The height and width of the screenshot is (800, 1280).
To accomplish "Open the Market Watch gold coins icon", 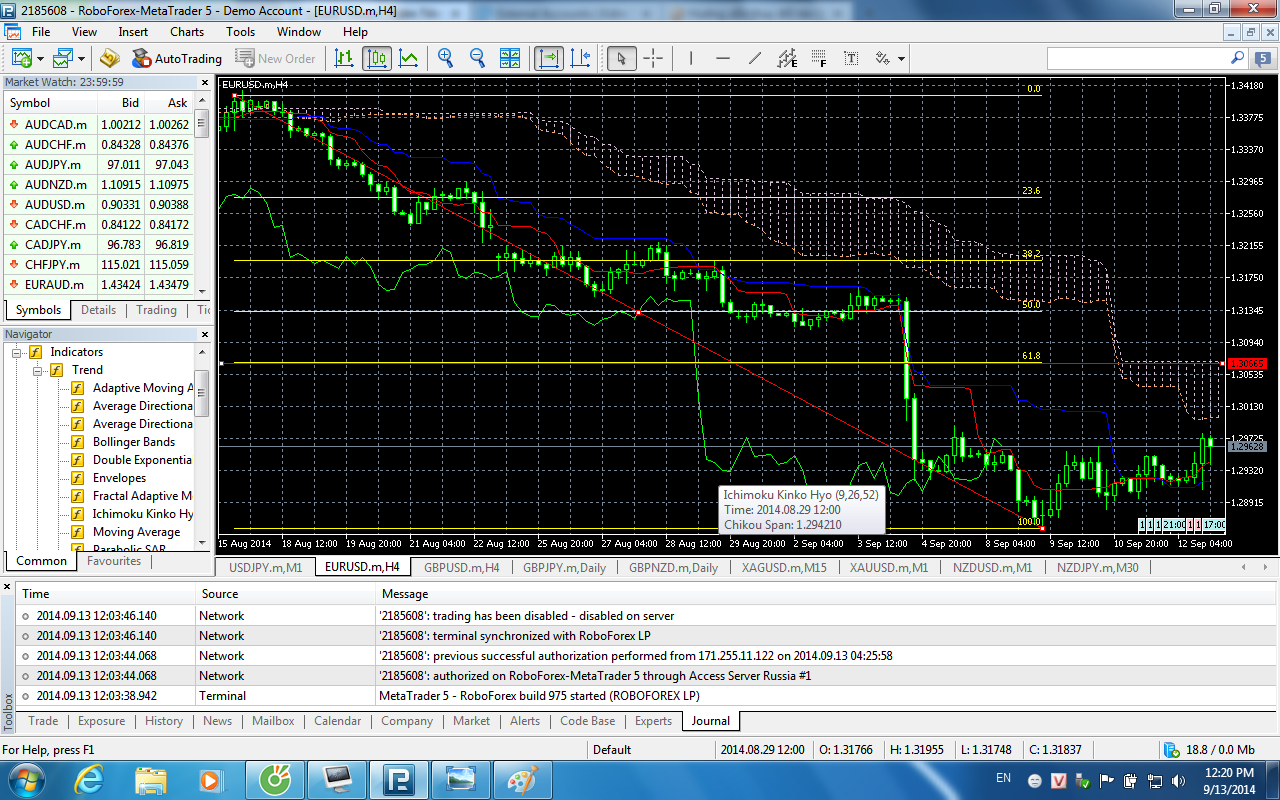I will click(x=110, y=58).
